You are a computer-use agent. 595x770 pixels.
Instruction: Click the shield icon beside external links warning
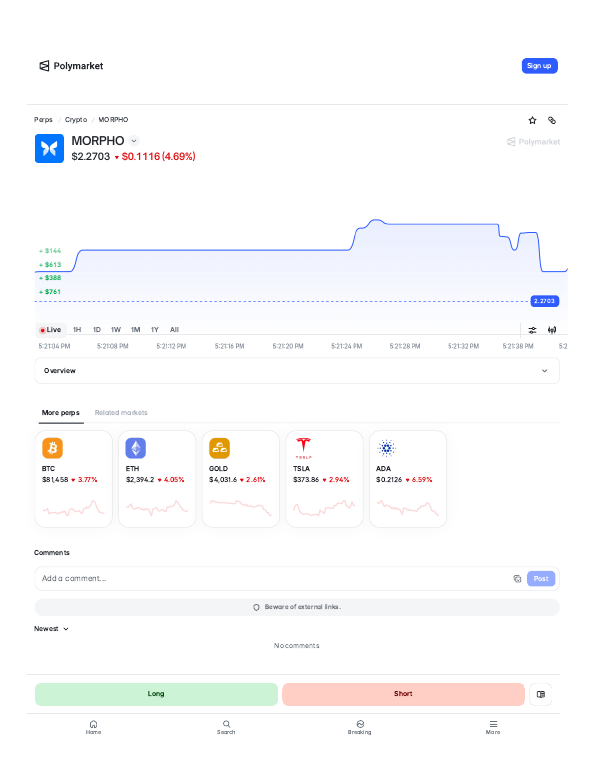[256, 607]
